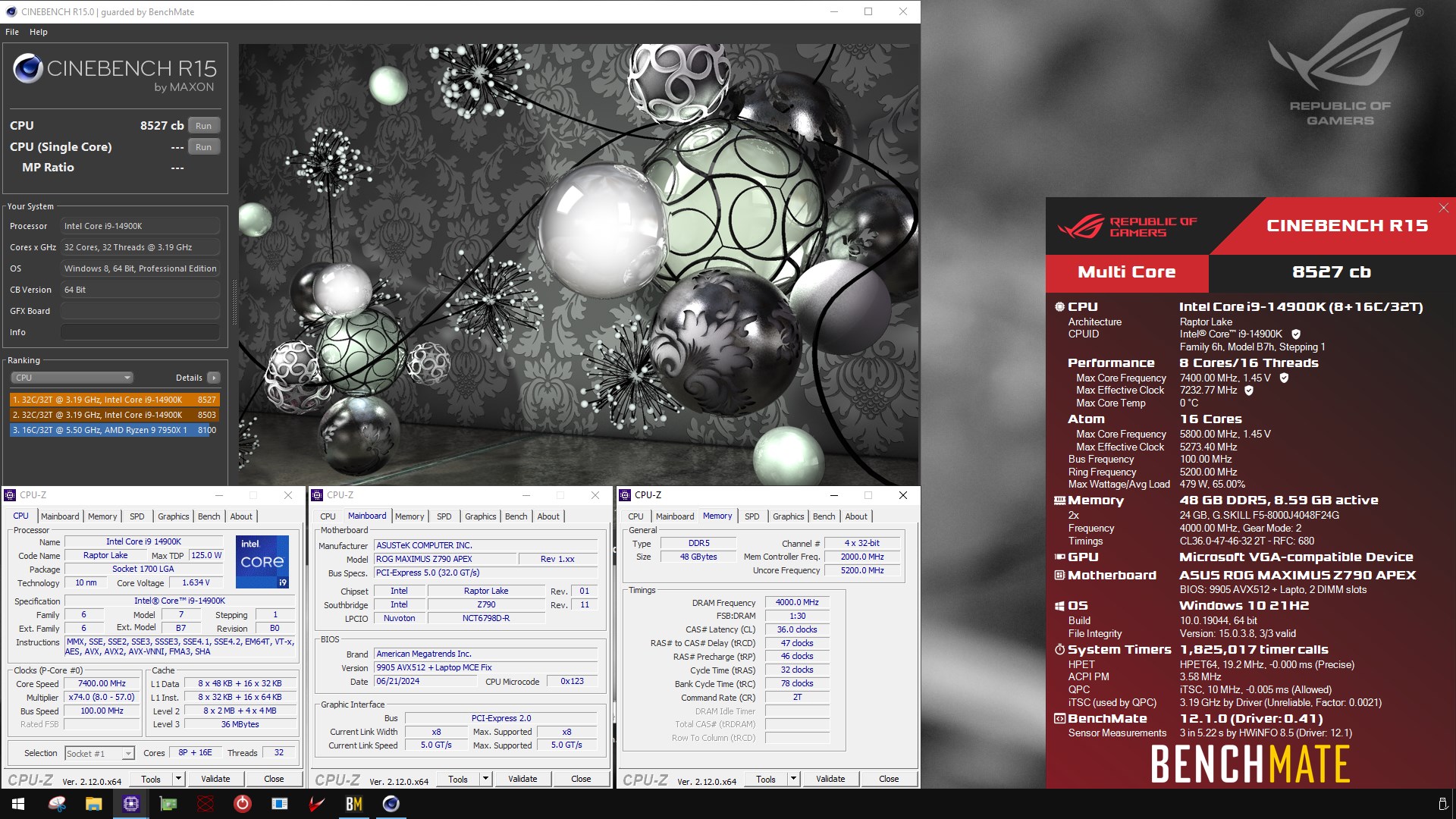Click Validate in the first CPU-Z window

pyautogui.click(x=215, y=779)
